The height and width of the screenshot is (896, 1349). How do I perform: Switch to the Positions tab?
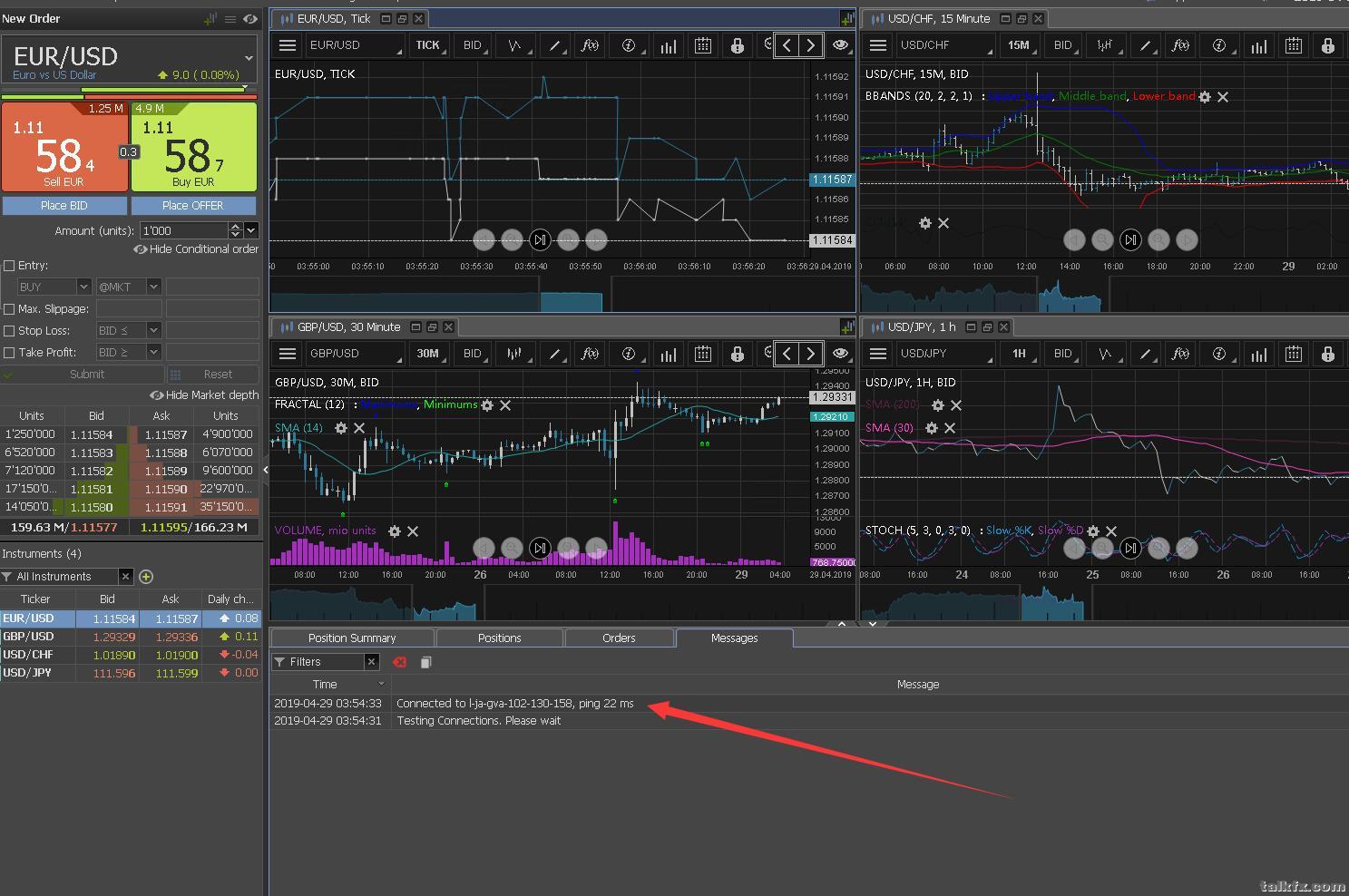(500, 638)
